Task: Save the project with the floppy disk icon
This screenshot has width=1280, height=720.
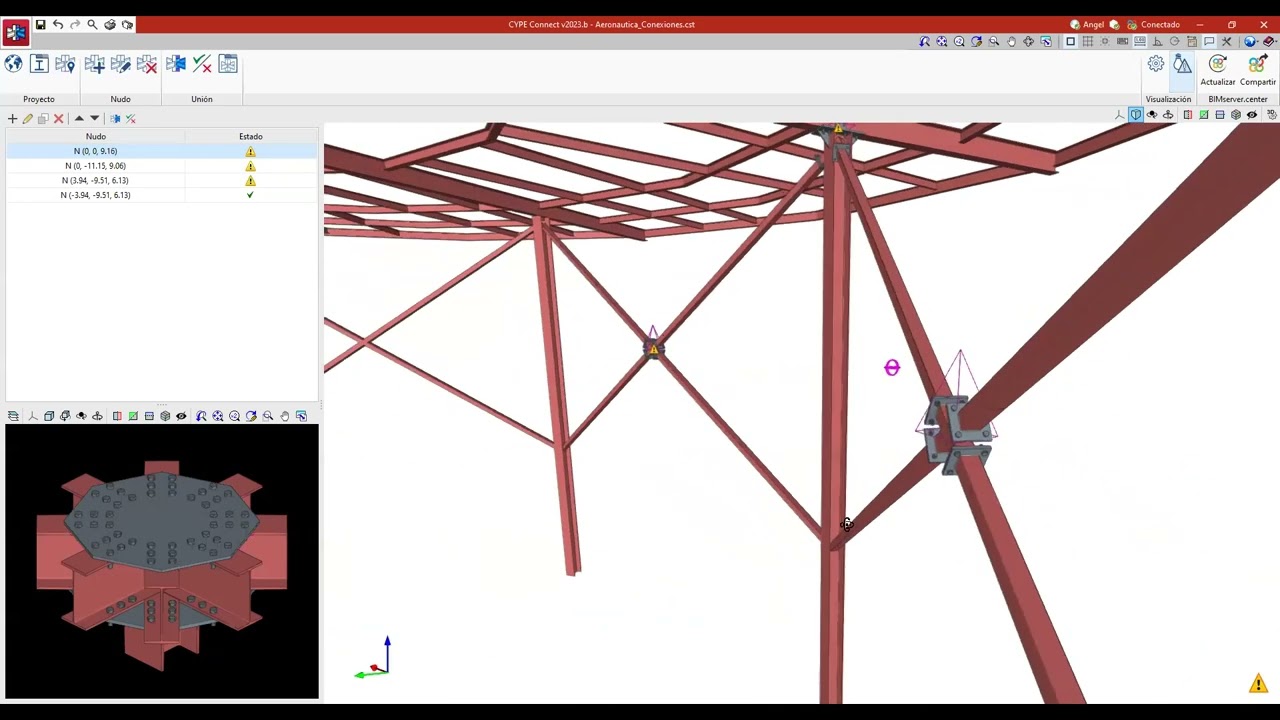Action: pos(40,24)
